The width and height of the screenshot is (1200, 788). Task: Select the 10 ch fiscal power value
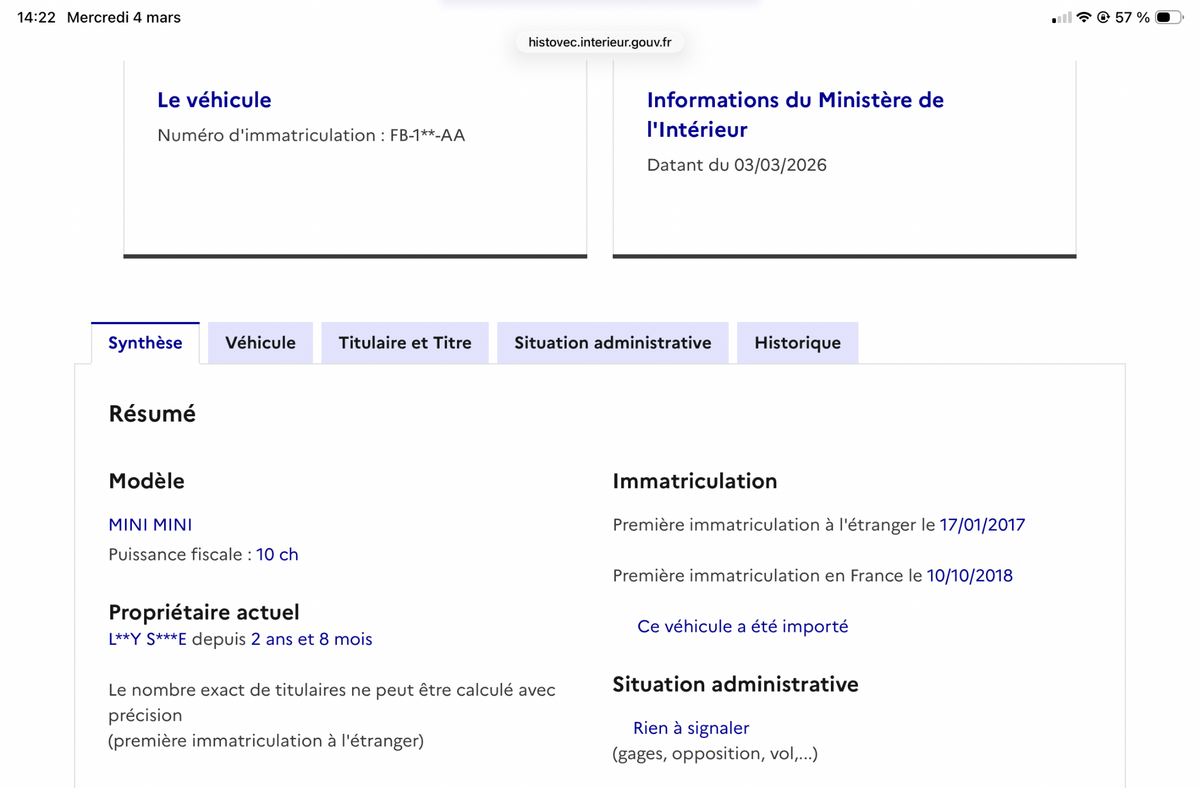(277, 555)
